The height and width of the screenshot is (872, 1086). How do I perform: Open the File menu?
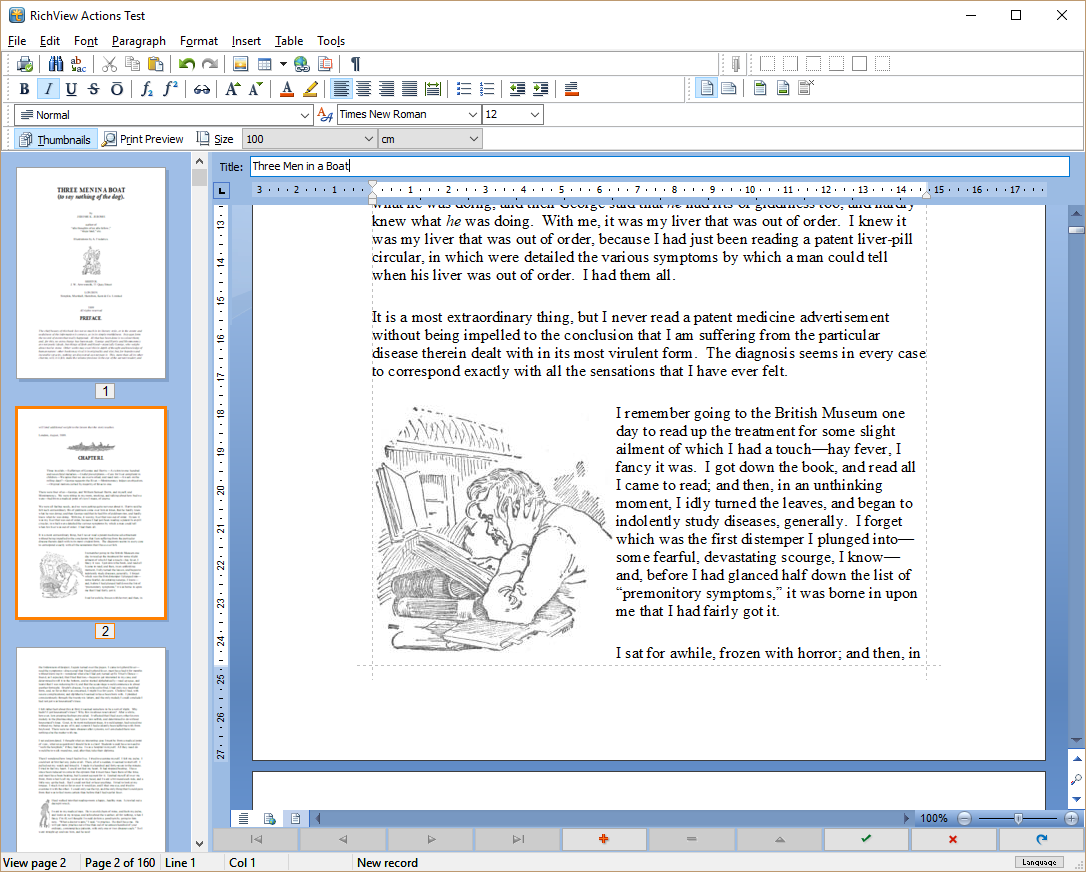pyautogui.click(x=17, y=41)
